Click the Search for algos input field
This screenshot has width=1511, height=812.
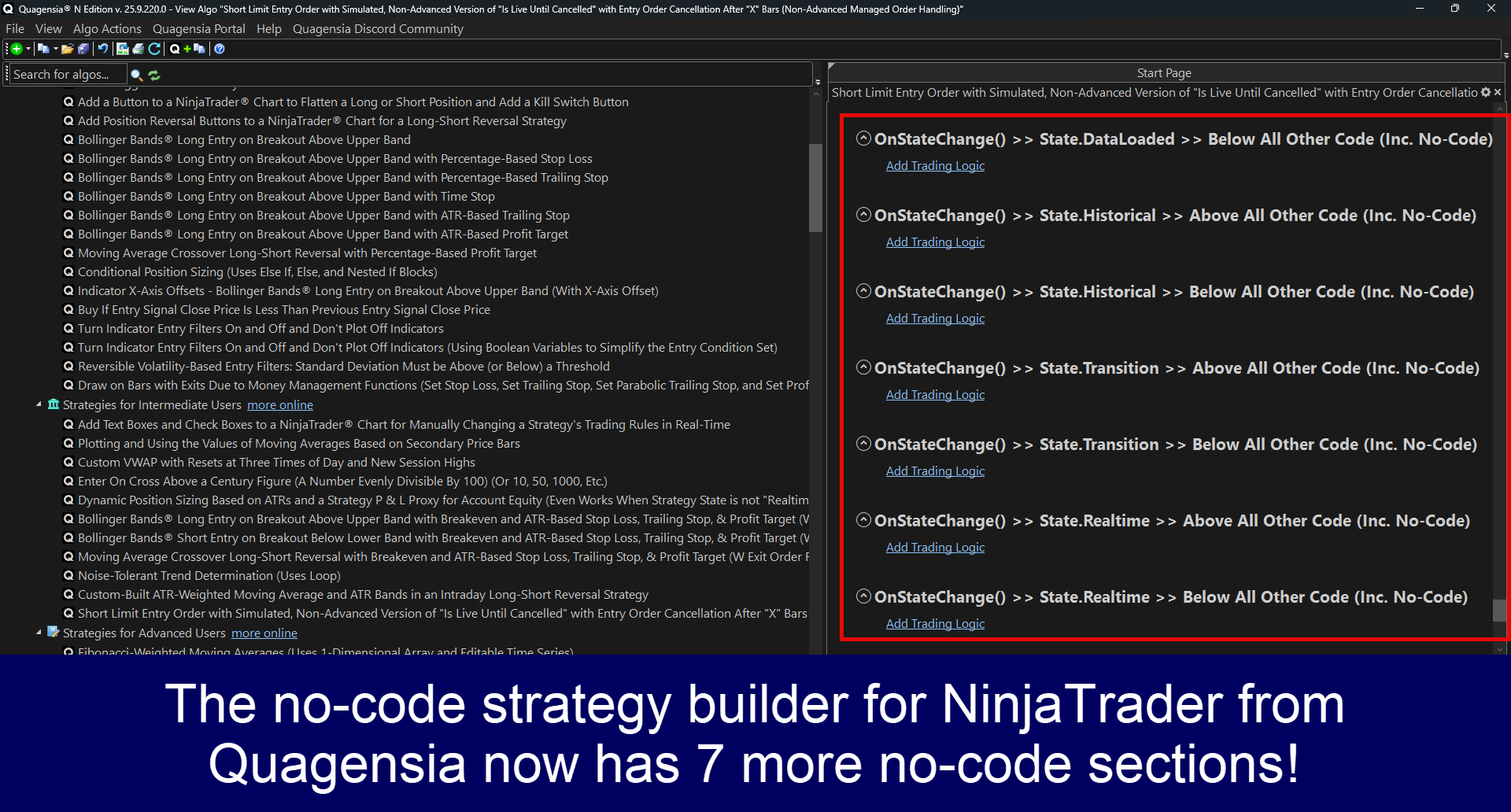68,74
